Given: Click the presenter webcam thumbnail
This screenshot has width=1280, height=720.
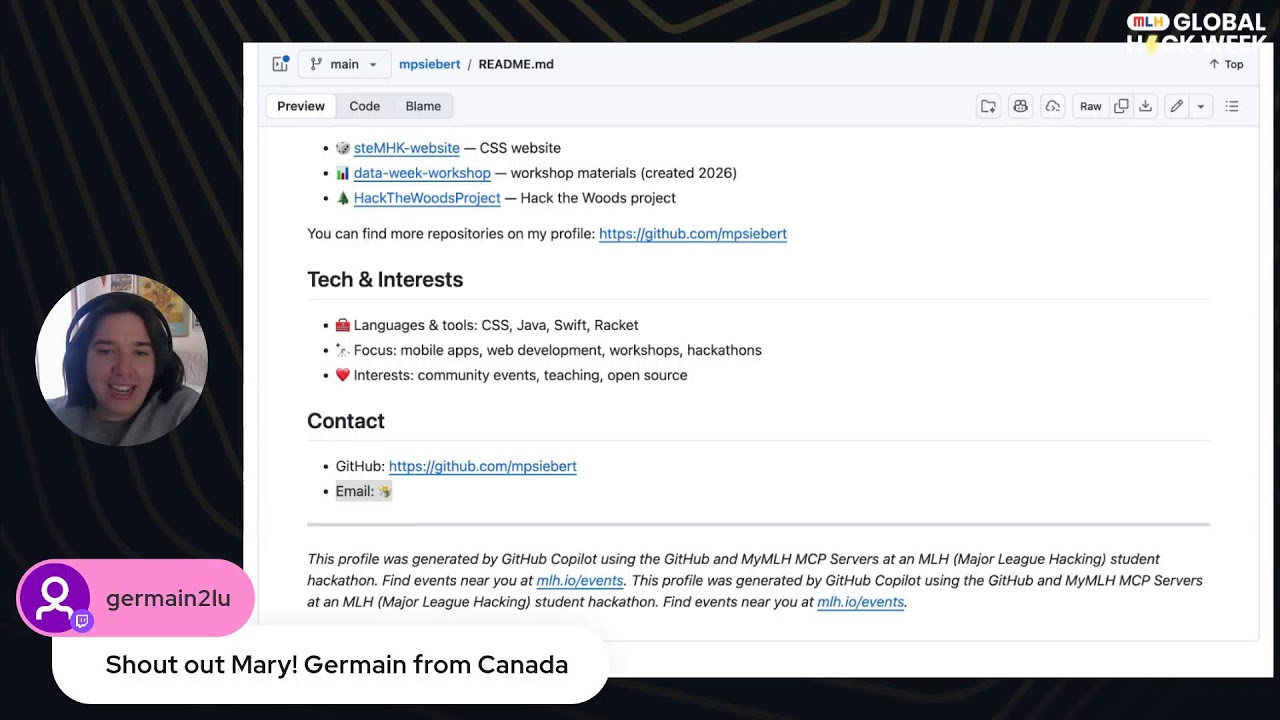Looking at the screenshot, I should (x=121, y=360).
